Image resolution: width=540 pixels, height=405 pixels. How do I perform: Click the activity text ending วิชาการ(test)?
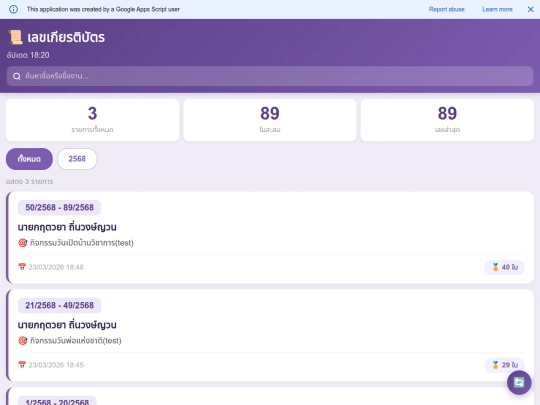point(82,243)
